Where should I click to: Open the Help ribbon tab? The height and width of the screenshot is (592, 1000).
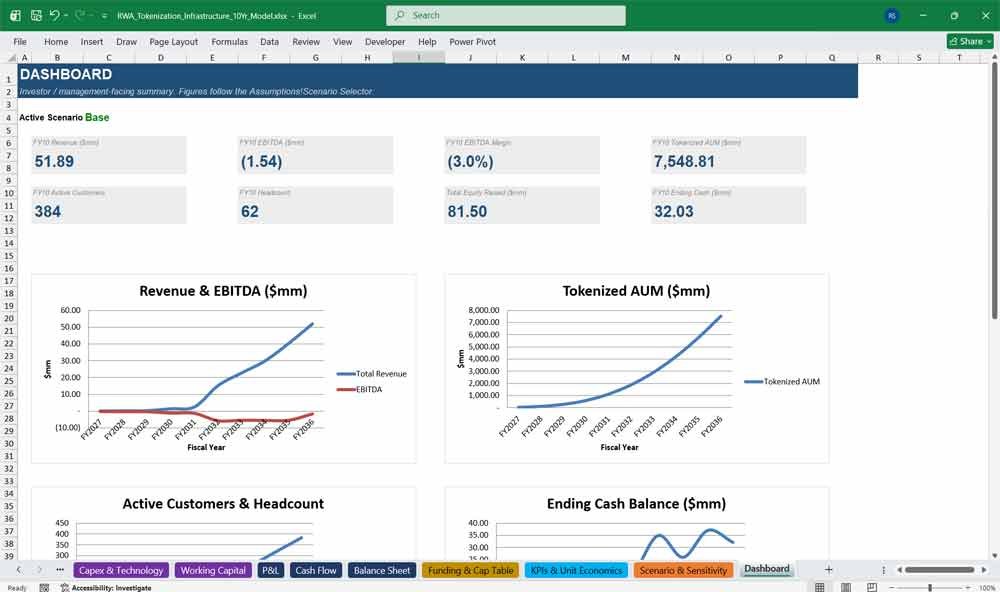coord(427,41)
